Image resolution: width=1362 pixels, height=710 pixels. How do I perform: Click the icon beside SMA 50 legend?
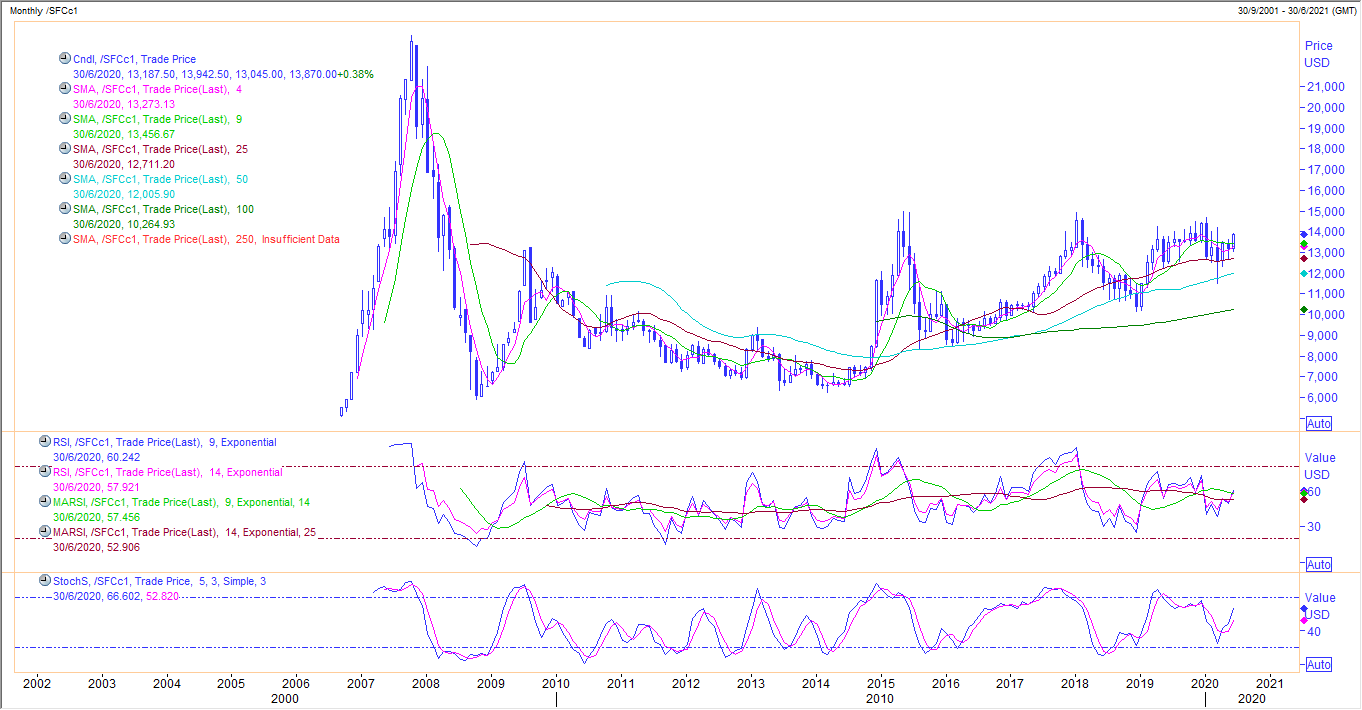point(65,179)
